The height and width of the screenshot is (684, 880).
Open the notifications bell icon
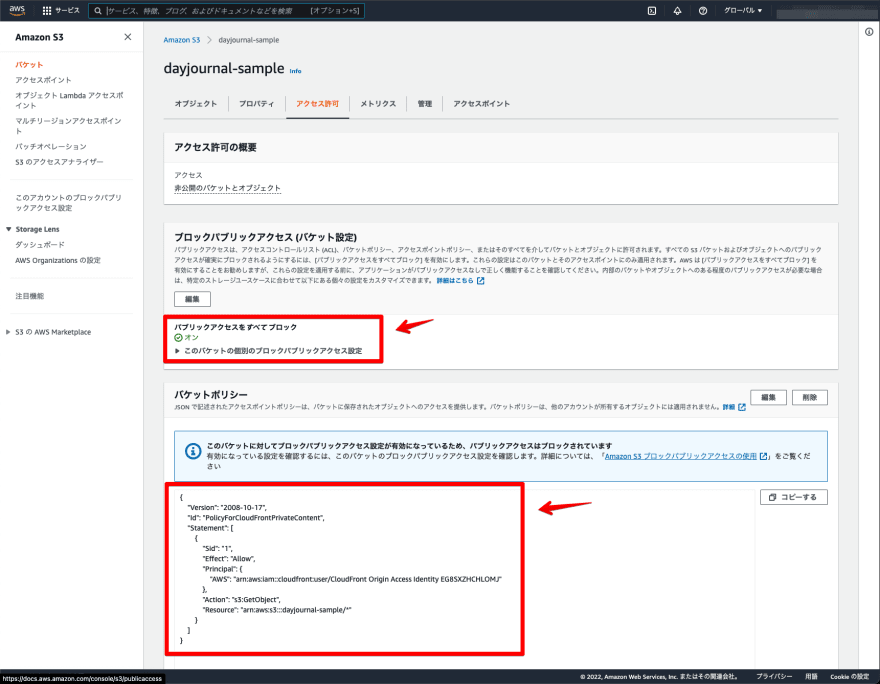pos(677,11)
